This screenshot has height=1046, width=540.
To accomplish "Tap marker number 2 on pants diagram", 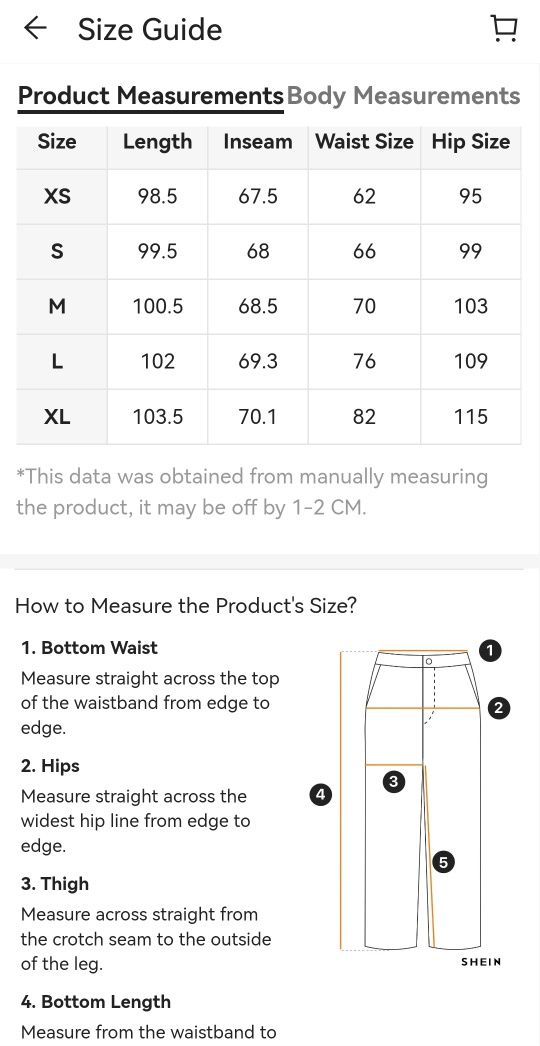I will click(499, 708).
